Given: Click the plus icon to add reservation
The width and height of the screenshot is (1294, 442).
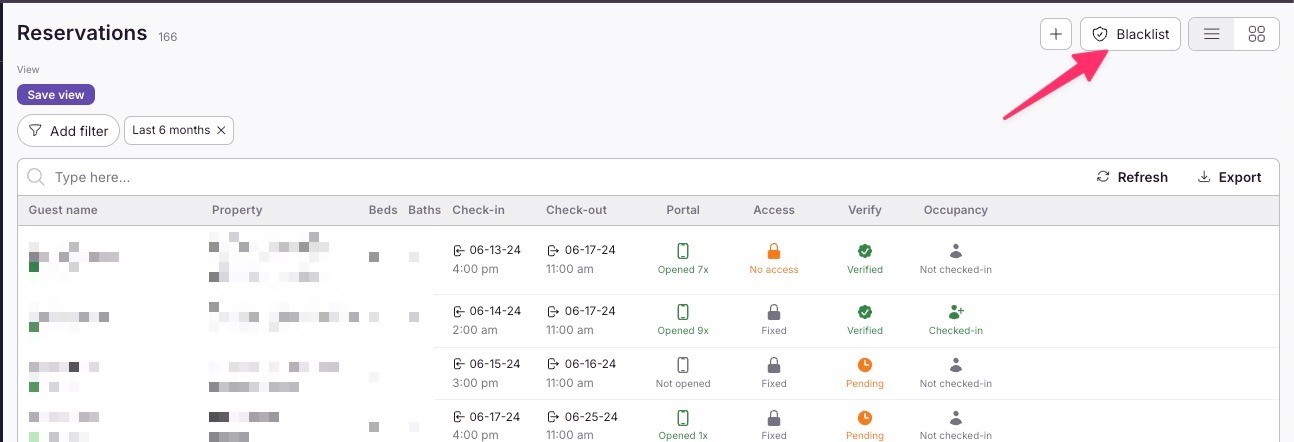Looking at the screenshot, I should pos(1056,34).
